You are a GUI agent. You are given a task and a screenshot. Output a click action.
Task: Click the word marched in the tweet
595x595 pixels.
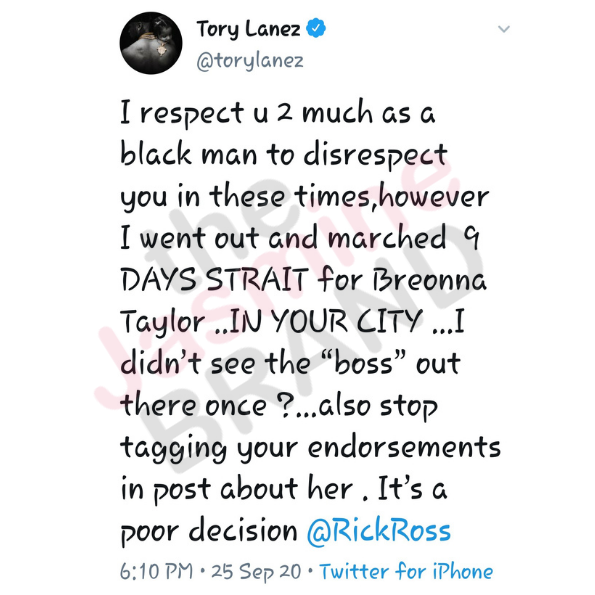[x=387, y=238]
